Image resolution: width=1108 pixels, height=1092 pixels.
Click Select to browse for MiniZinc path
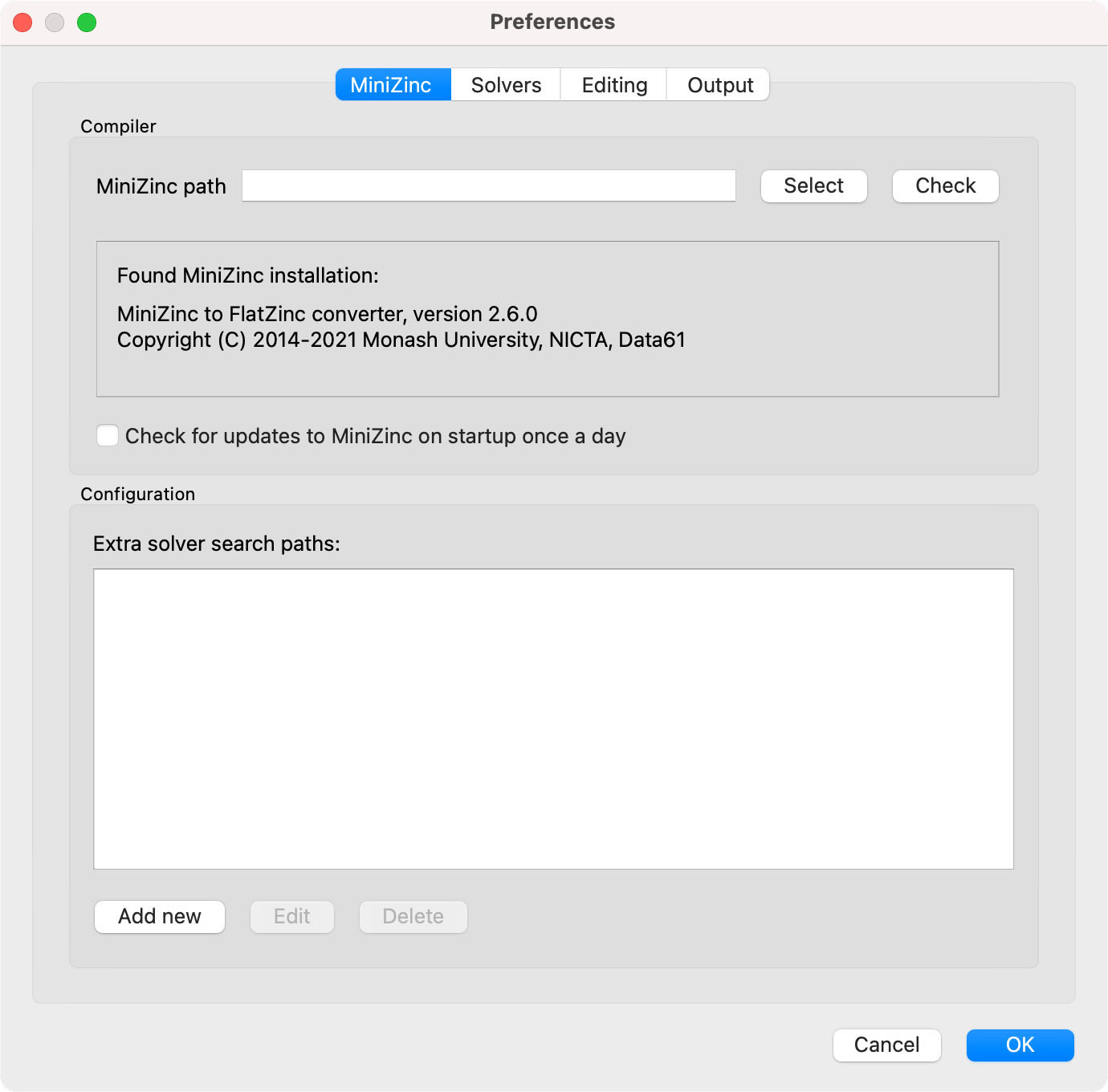coord(813,185)
